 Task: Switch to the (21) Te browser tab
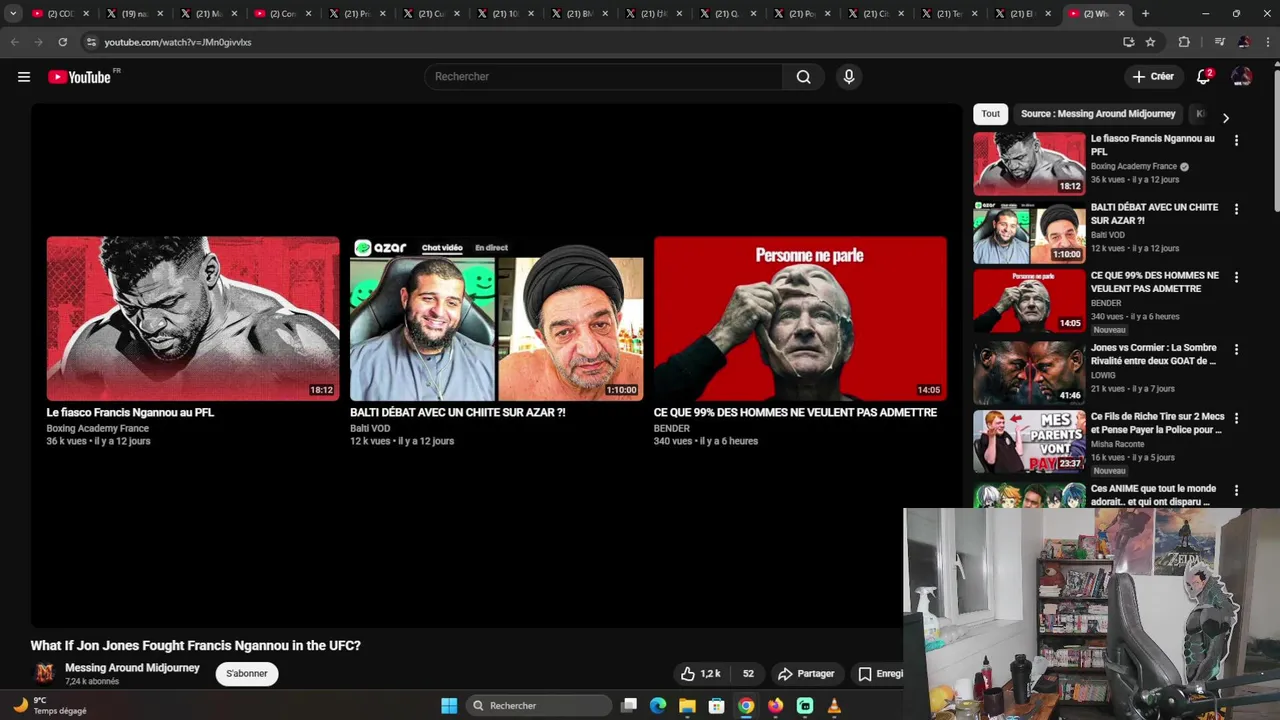pos(950,14)
